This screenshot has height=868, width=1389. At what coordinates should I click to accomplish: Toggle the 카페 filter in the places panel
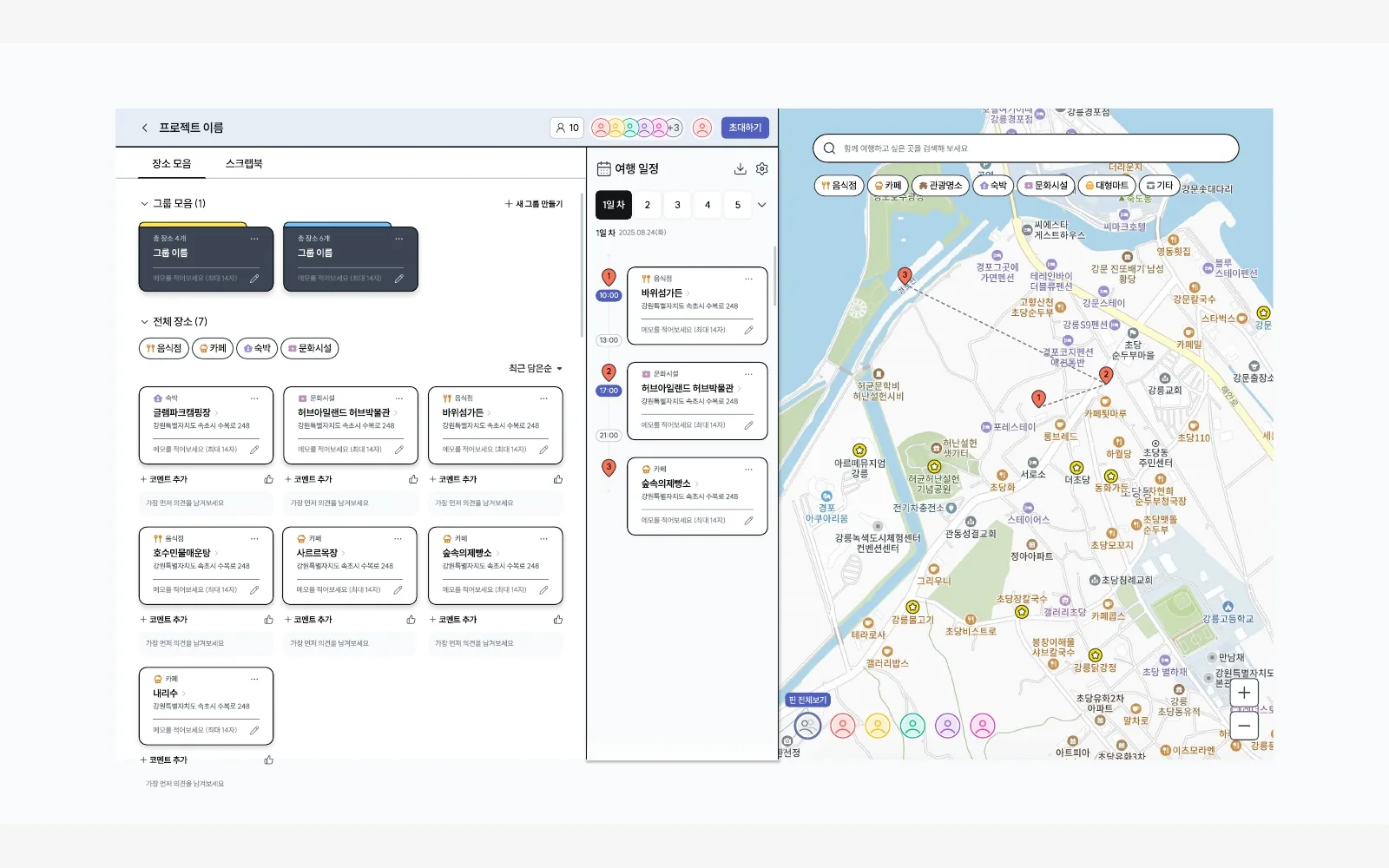(x=213, y=348)
